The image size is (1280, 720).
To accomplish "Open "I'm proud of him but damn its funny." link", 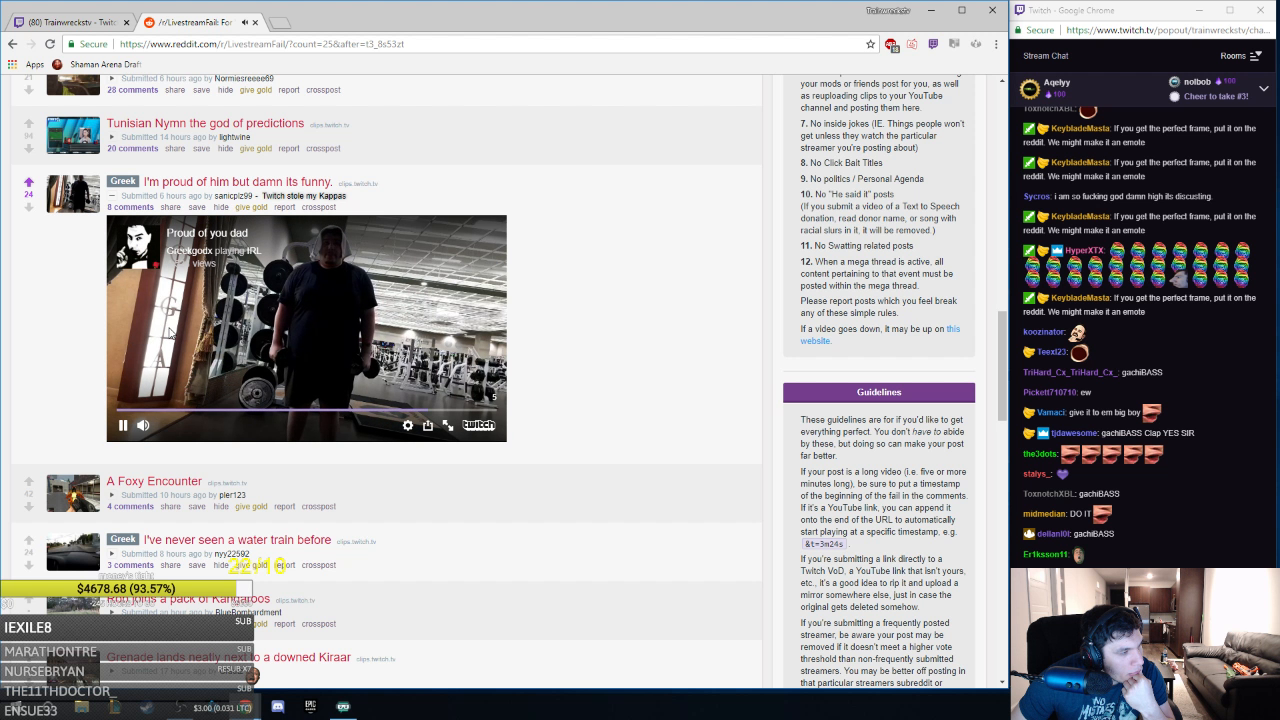I will 238,182.
